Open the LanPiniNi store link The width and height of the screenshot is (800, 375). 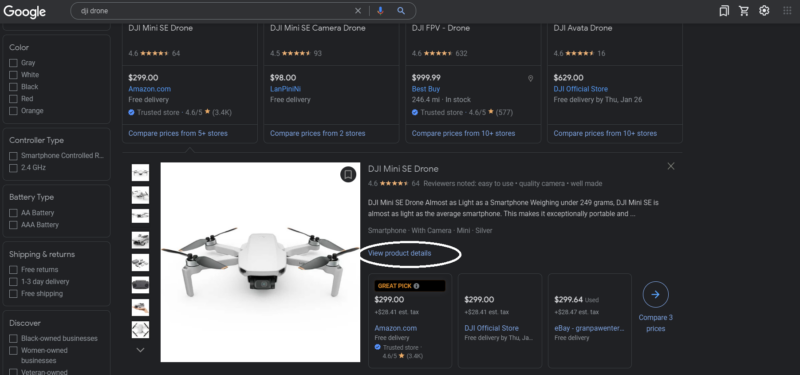pos(285,89)
